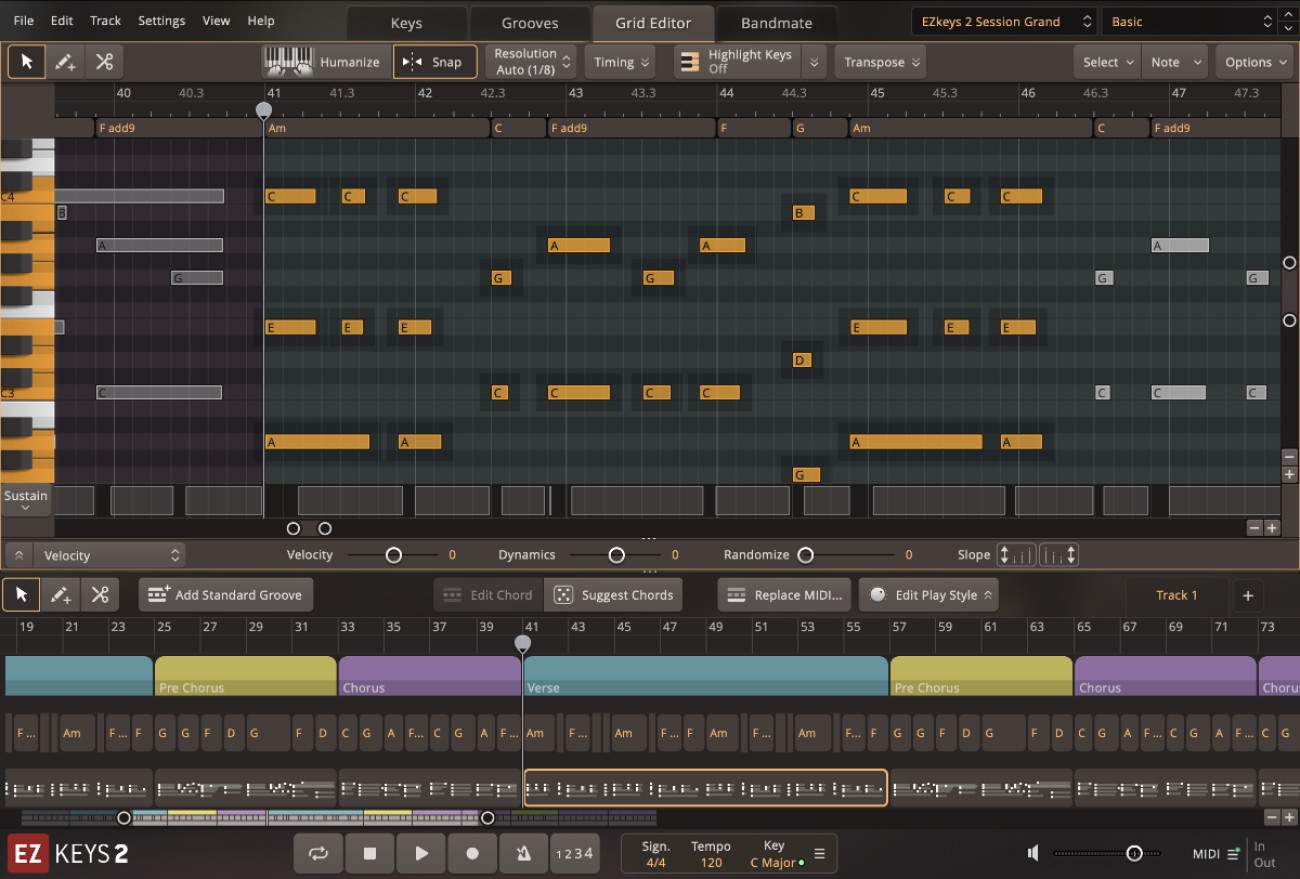Click Add Standard Groove
1300x879 pixels.
[225, 594]
